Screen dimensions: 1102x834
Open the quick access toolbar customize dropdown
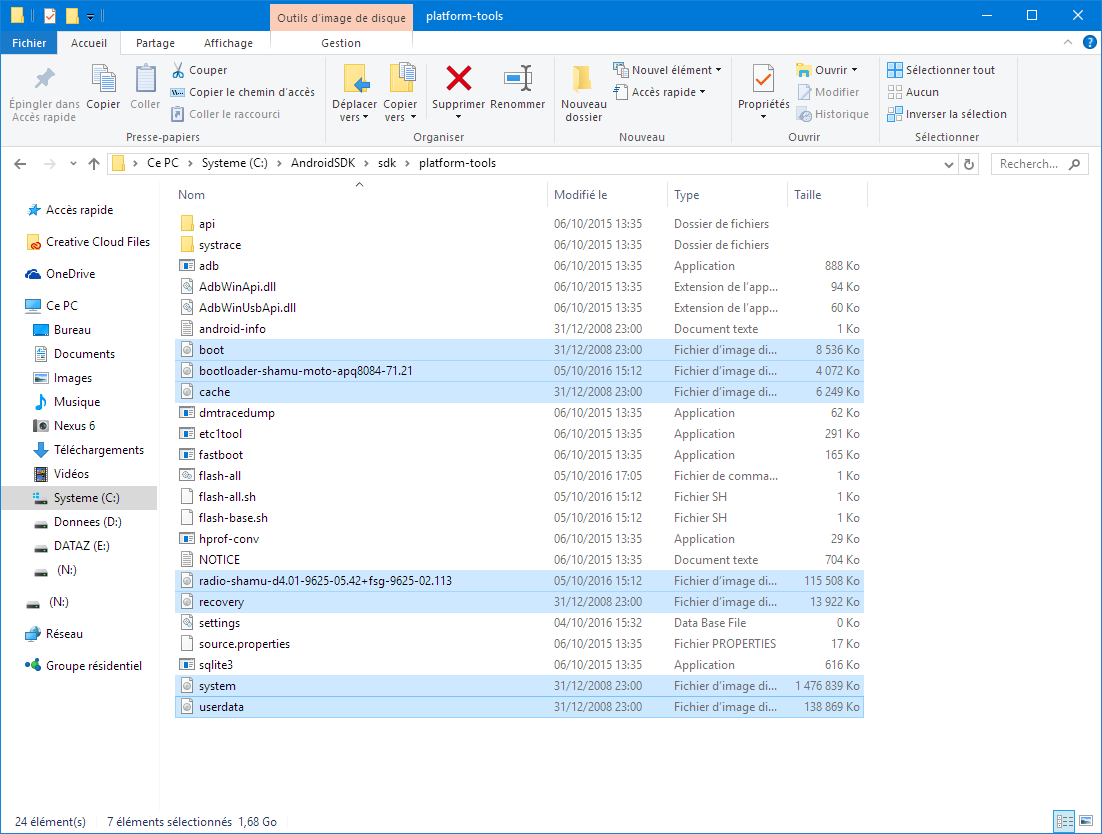click(91, 16)
